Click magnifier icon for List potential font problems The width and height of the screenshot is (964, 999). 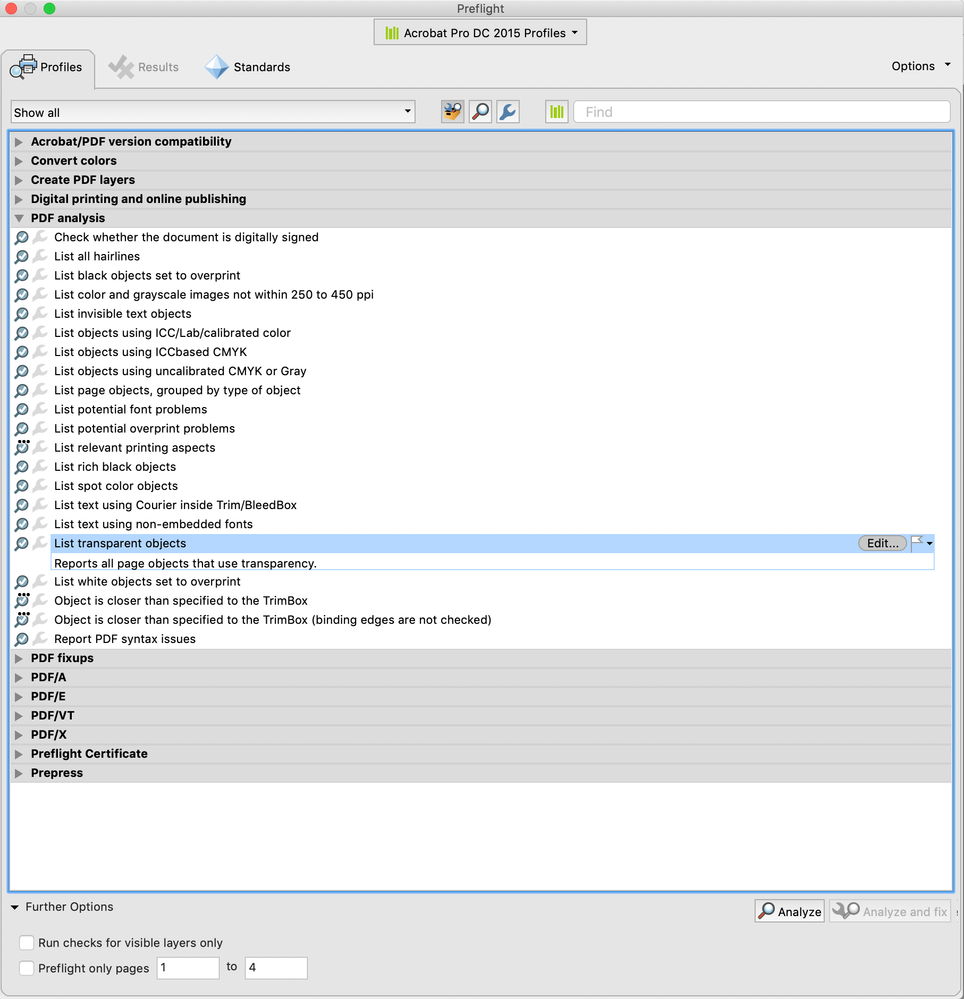[22, 409]
